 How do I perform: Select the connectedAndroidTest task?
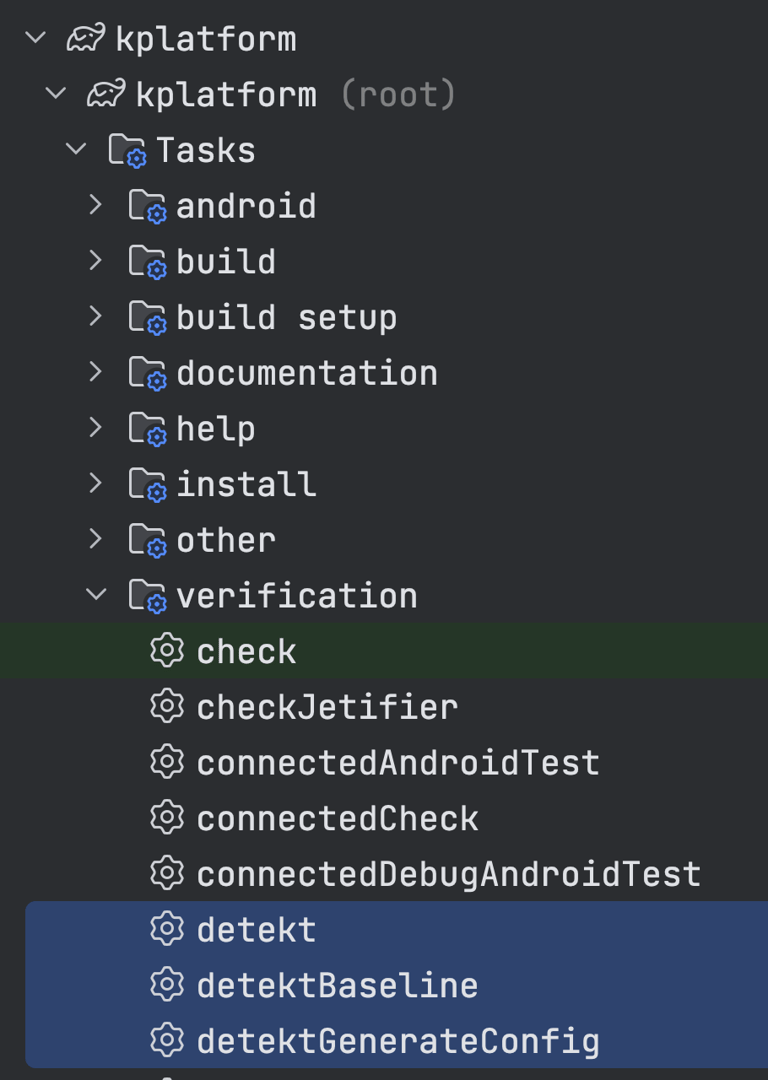398,763
